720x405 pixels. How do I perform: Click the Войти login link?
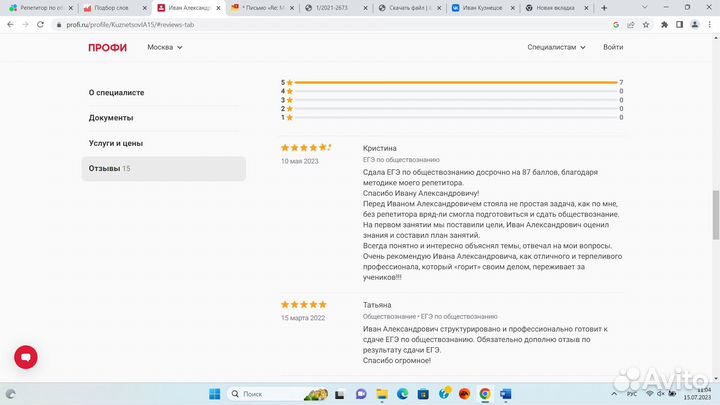tap(613, 47)
